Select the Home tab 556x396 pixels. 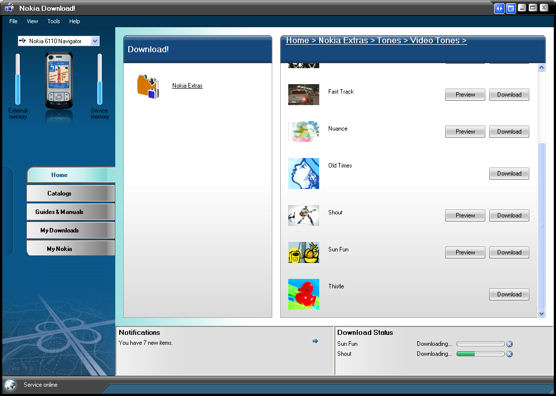(x=71, y=175)
